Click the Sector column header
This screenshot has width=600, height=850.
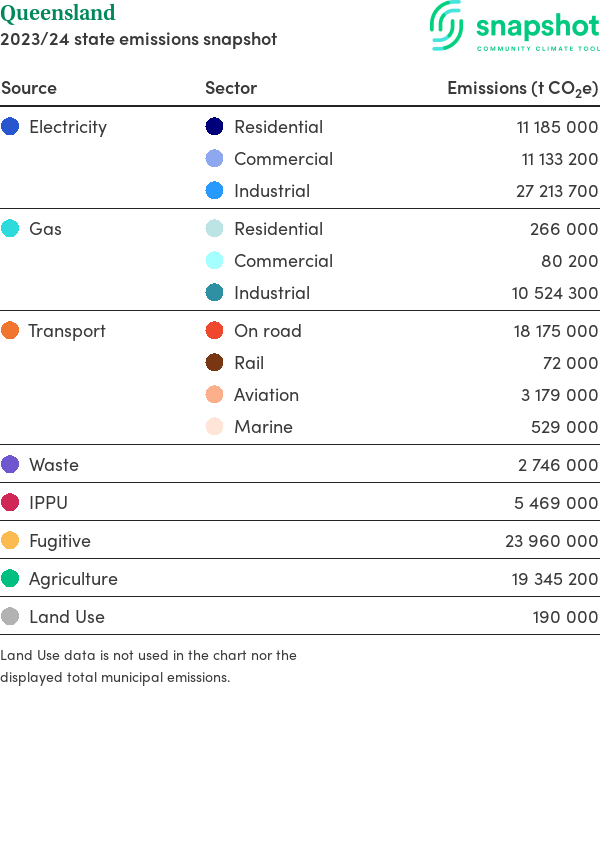click(231, 88)
